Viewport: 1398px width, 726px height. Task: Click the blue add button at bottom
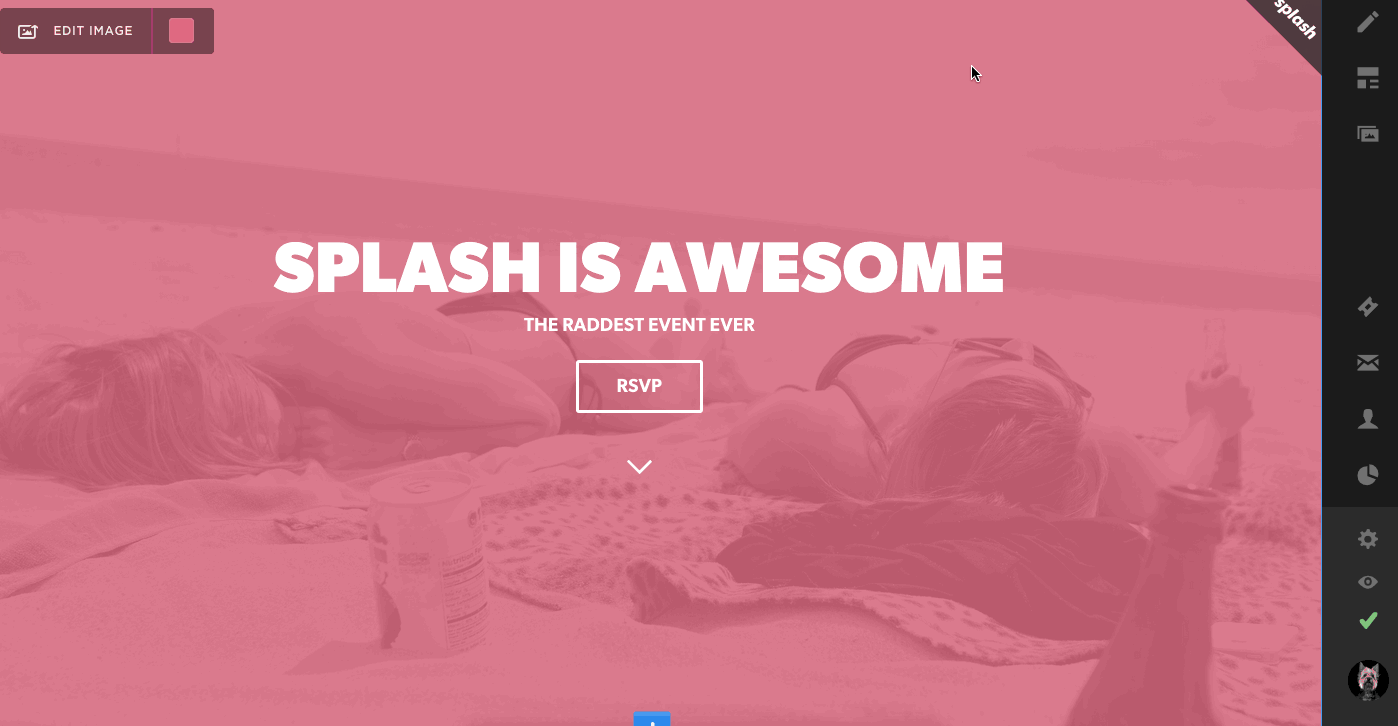pos(652,719)
